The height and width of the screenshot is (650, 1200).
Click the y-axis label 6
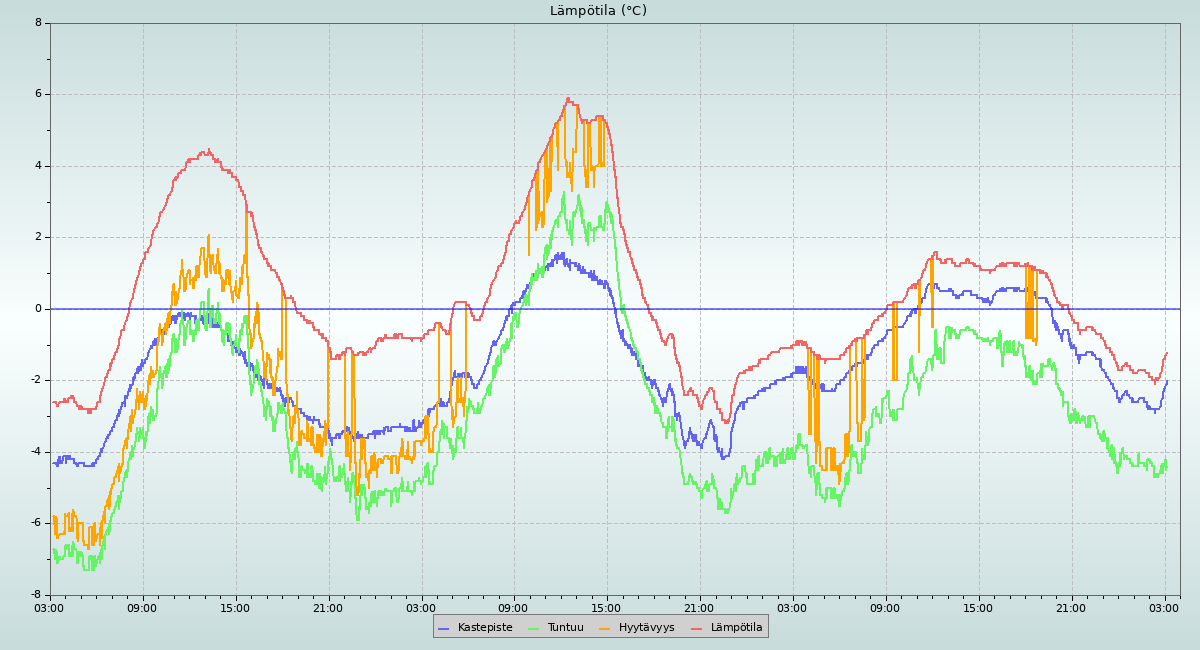(38, 94)
